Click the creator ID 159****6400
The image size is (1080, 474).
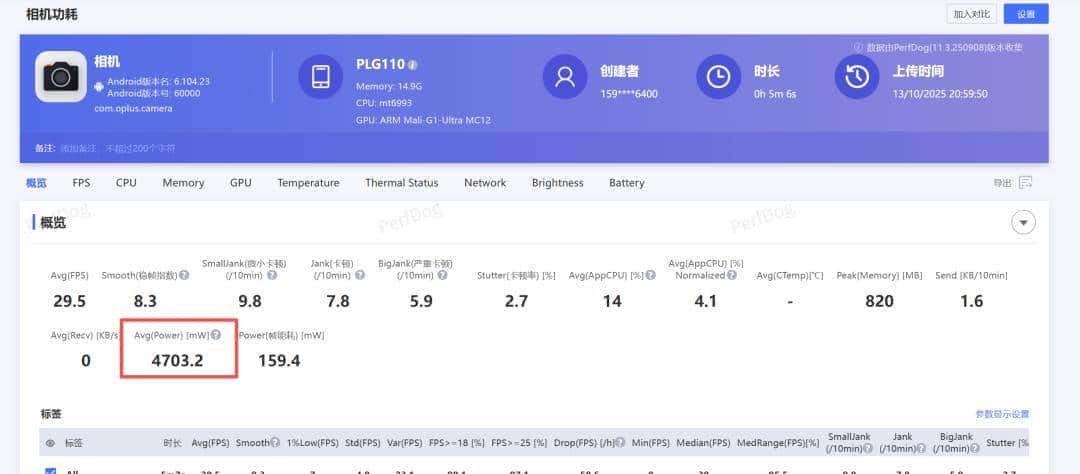(629, 94)
